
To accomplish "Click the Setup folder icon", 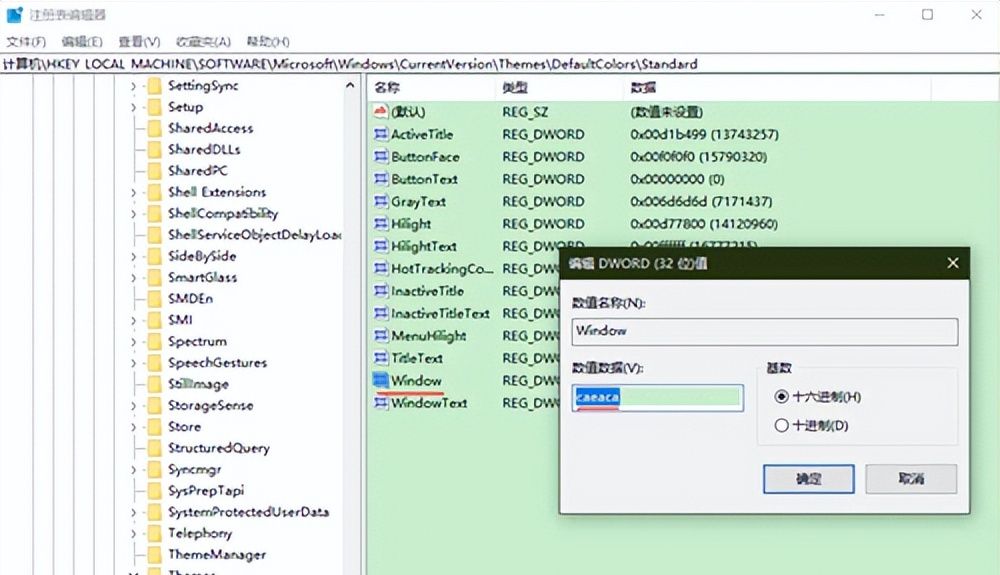I will [x=154, y=107].
